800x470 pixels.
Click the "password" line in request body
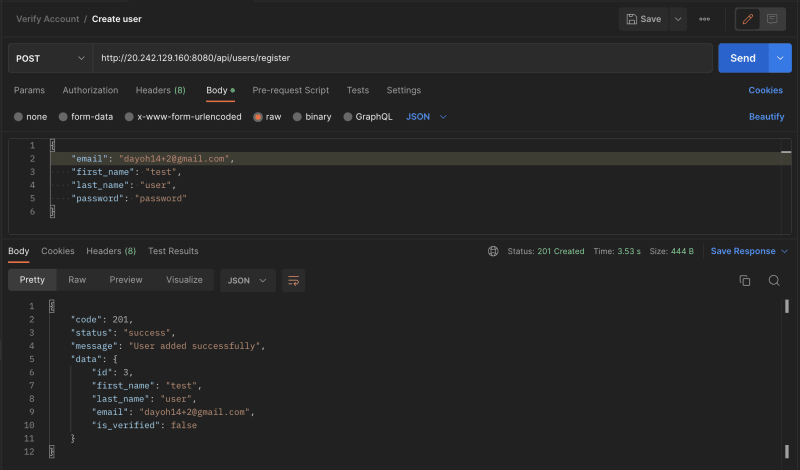129,199
